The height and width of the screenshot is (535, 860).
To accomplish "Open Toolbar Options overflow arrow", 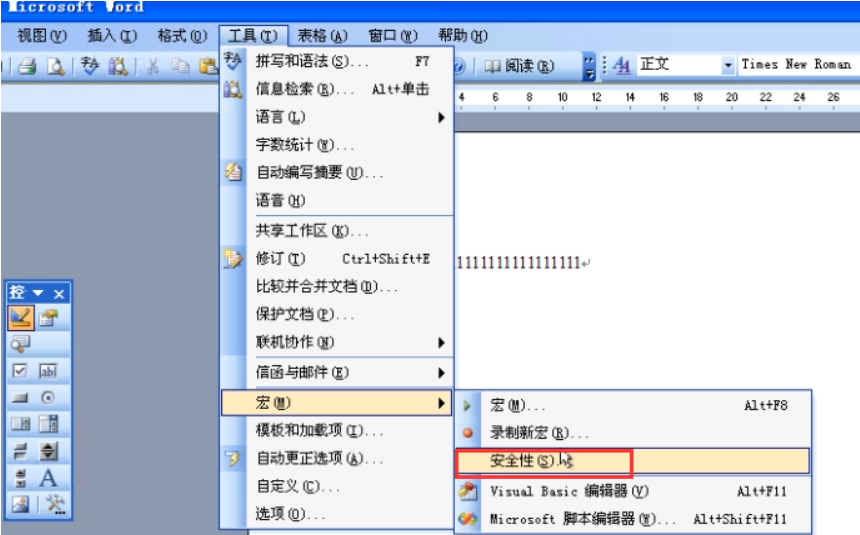I will [589, 66].
